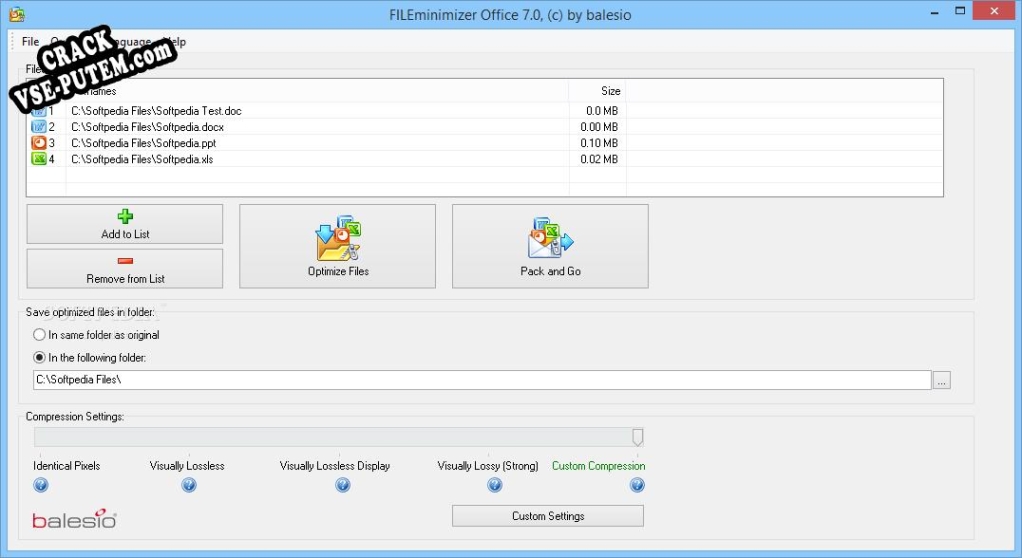Select row Softpedia Test.doc
This screenshot has height=558, width=1022.
(484, 111)
